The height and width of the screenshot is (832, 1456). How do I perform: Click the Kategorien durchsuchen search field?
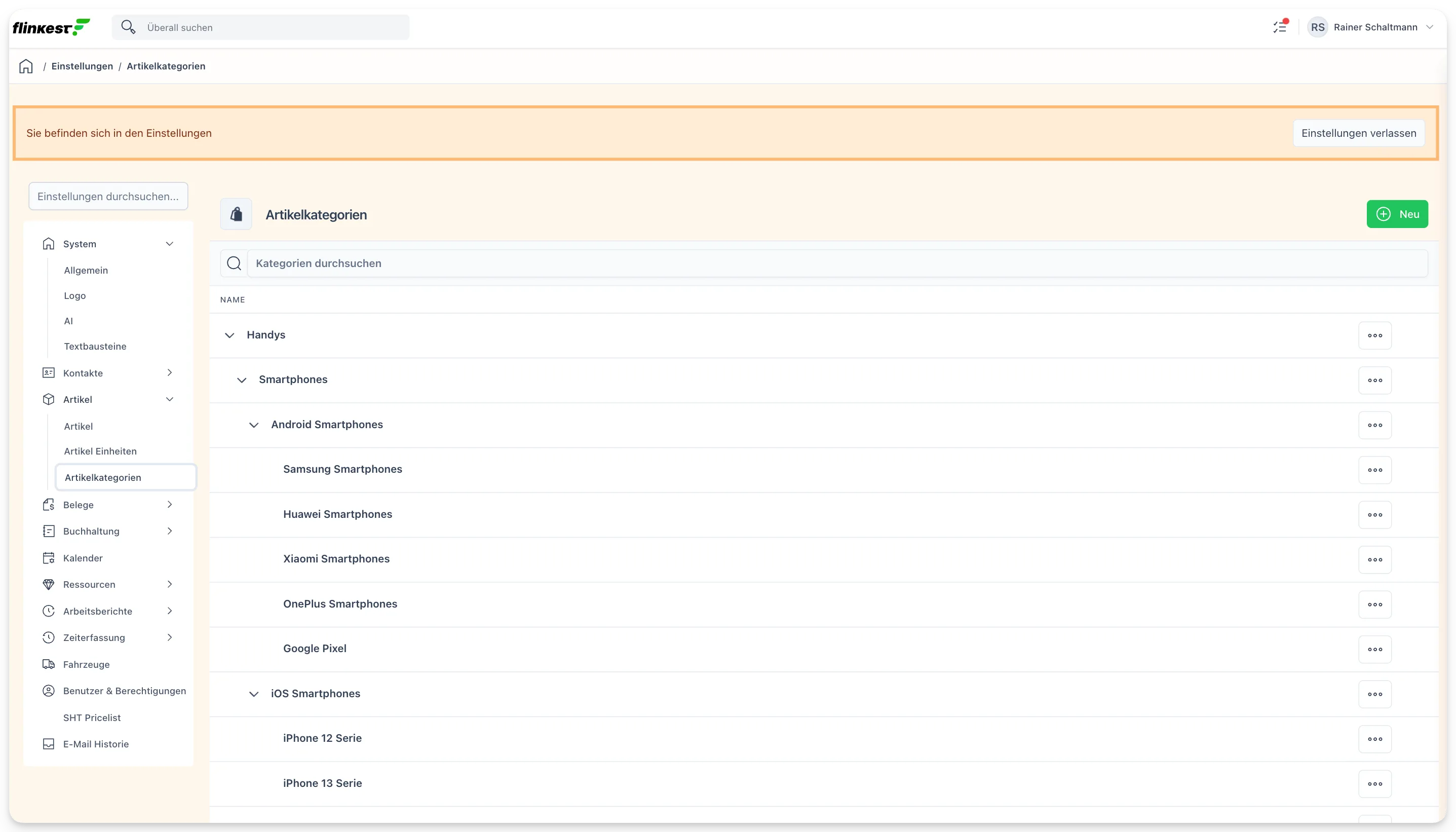click(837, 263)
